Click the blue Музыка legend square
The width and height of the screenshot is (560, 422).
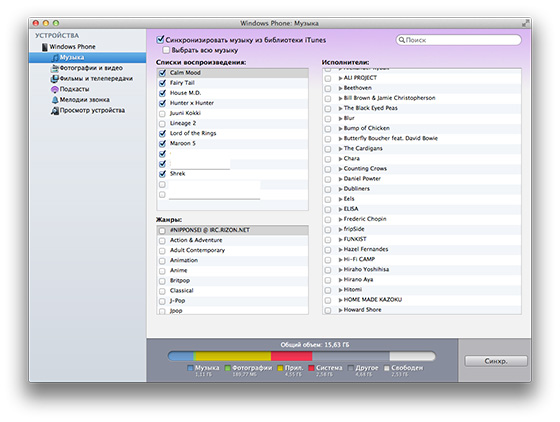pos(190,368)
